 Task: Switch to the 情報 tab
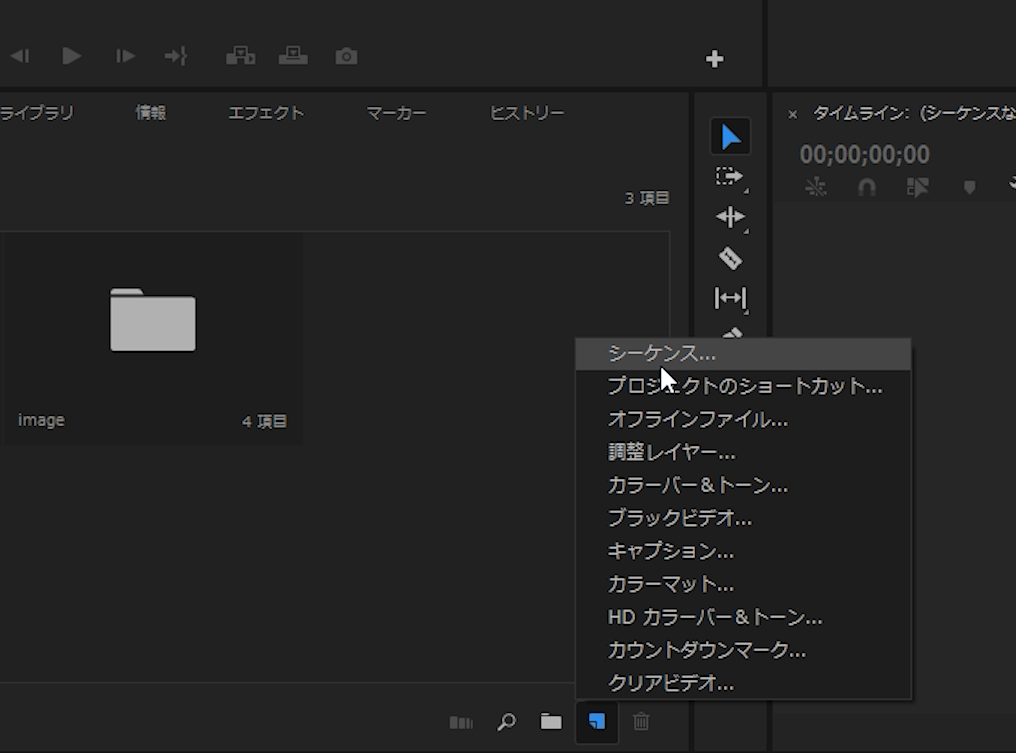151,113
